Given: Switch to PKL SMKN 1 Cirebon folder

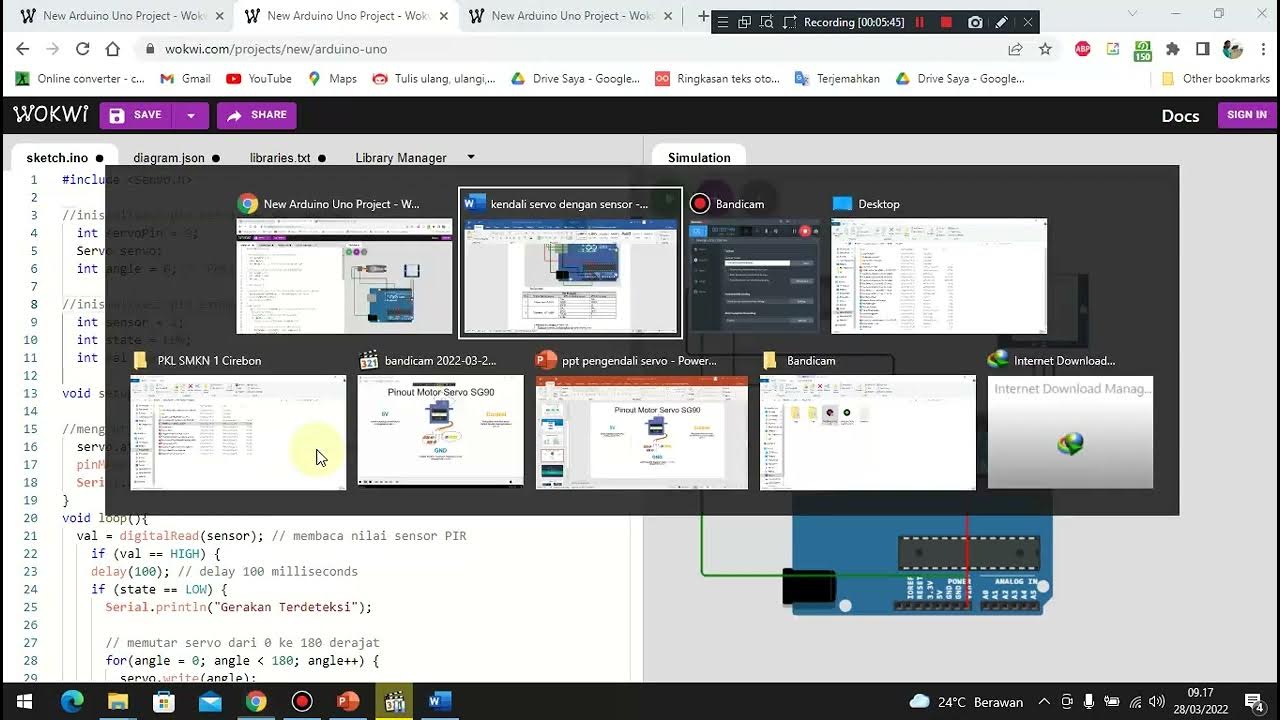Looking at the screenshot, I should (238, 420).
